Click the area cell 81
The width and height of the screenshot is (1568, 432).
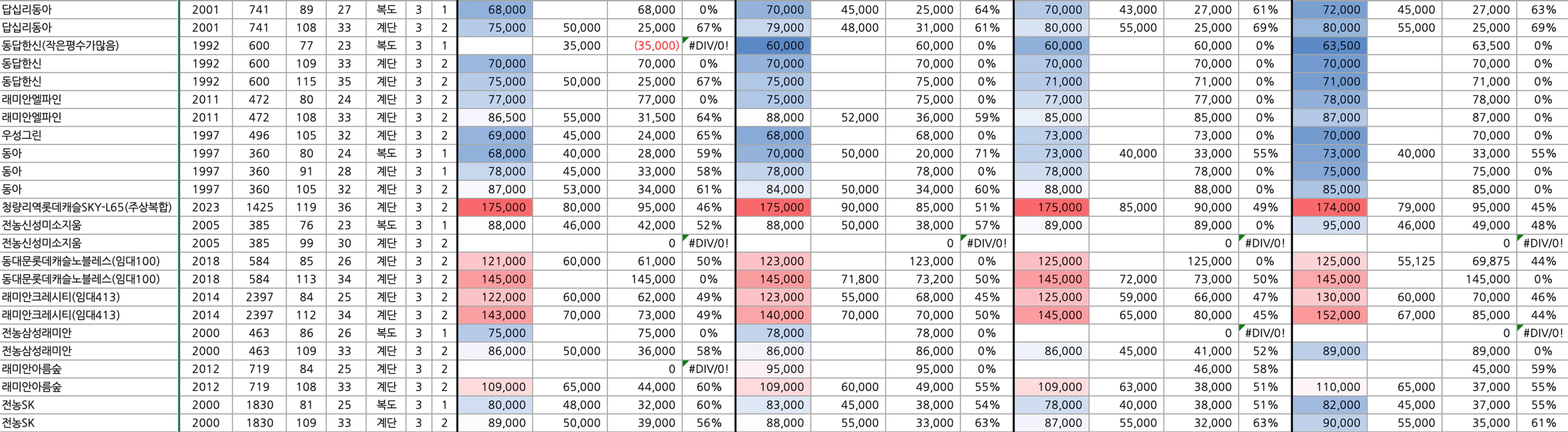306,405
